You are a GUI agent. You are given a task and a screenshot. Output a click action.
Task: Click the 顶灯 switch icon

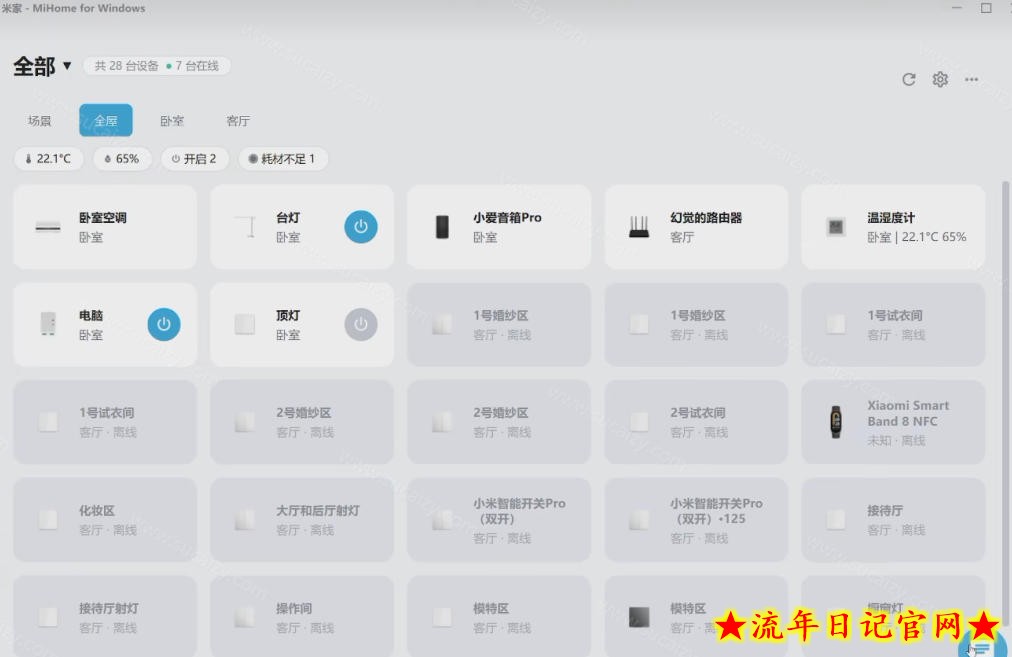[x=245, y=324]
